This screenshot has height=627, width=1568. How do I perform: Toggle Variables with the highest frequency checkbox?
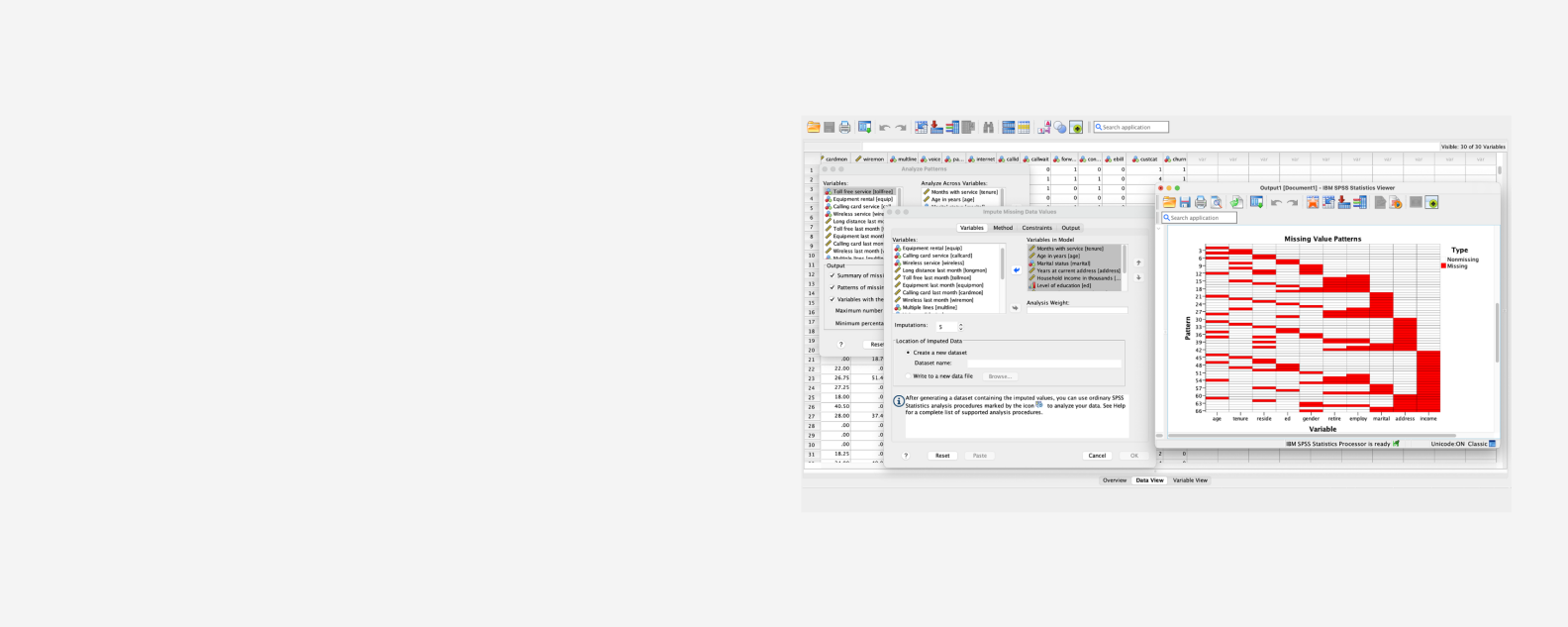click(x=833, y=299)
